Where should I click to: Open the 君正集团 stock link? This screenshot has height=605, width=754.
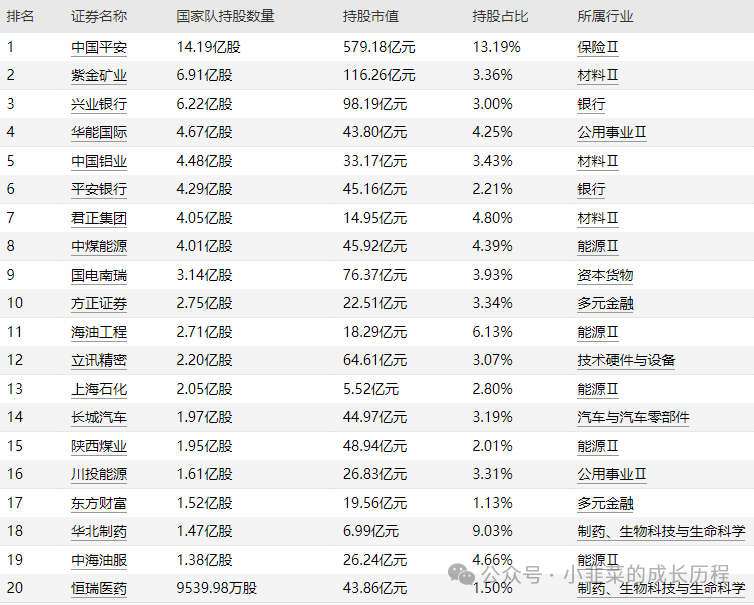point(99,218)
